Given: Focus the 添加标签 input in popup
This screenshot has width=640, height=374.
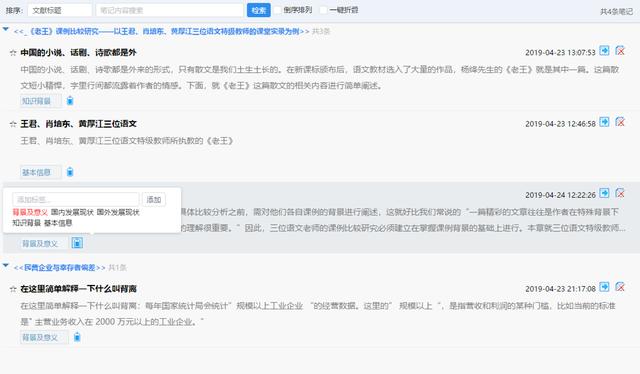Looking at the screenshot, I should pos(76,200).
